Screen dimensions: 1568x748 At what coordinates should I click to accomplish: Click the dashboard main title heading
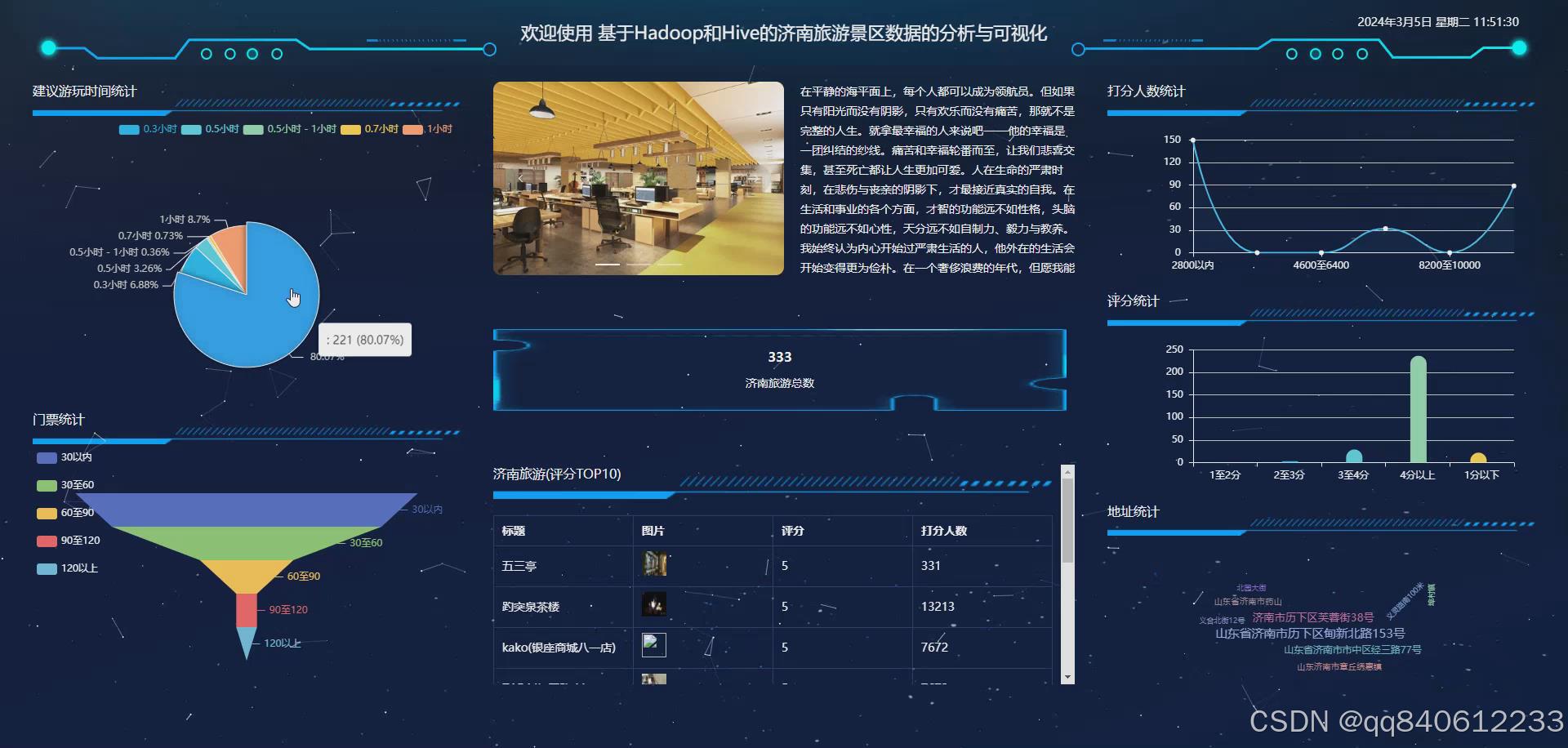click(784, 33)
